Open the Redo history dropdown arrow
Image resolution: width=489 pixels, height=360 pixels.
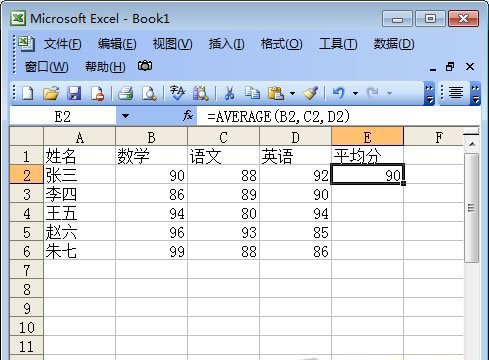pos(389,93)
